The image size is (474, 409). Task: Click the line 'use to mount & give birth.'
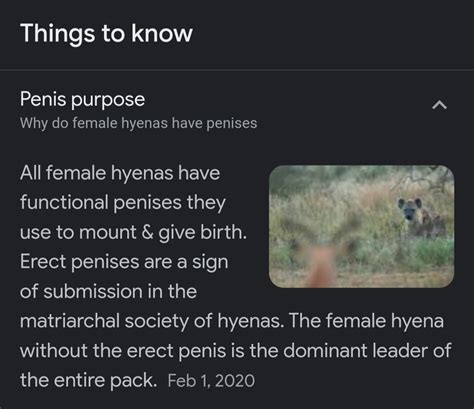pyautogui.click(x=133, y=232)
